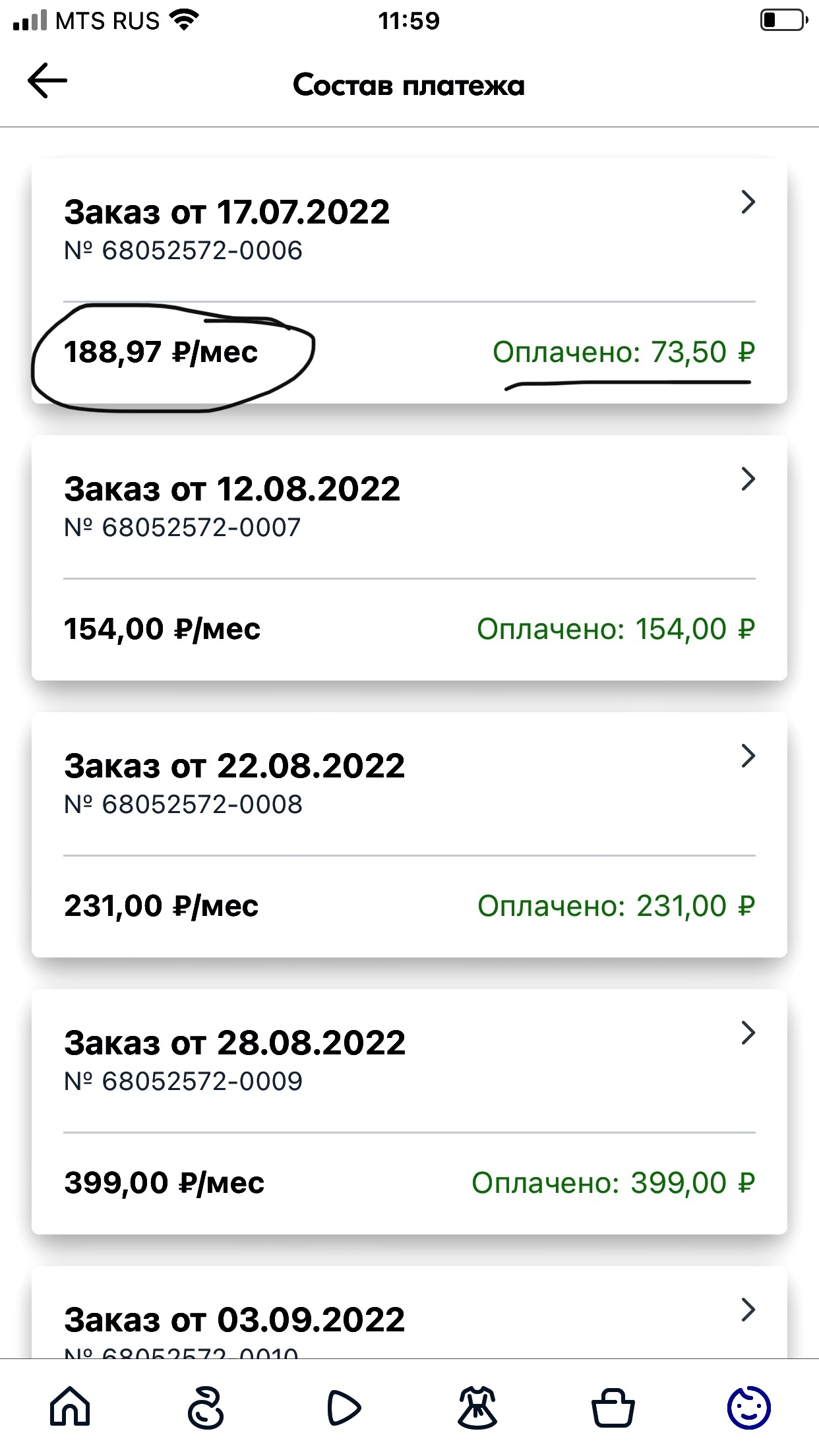Tap the battery indicator icon
This screenshot has height=1456, width=819.
[x=784, y=20]
